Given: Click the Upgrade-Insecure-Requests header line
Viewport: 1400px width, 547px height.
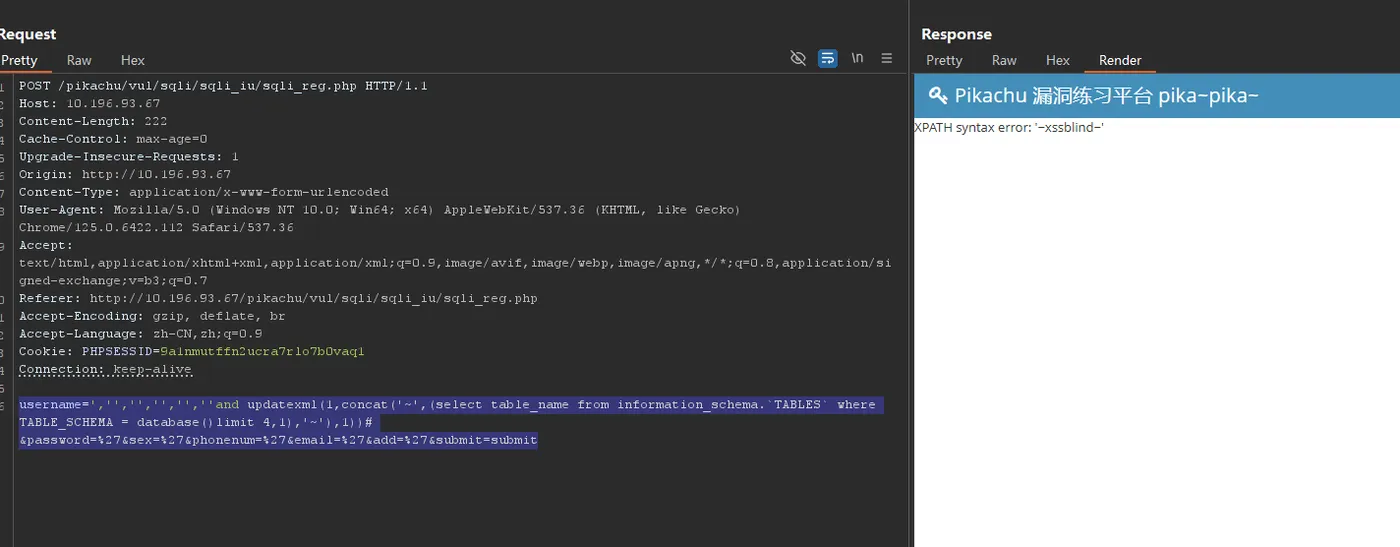Looking at the screenshot, I should (128, 157).
